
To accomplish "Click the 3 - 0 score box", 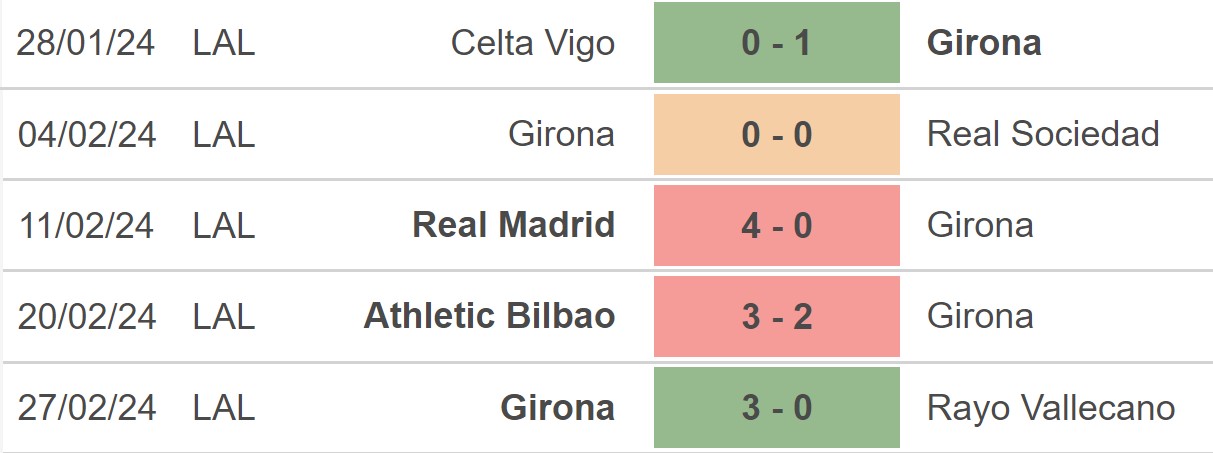I will (x=777, y=408).
